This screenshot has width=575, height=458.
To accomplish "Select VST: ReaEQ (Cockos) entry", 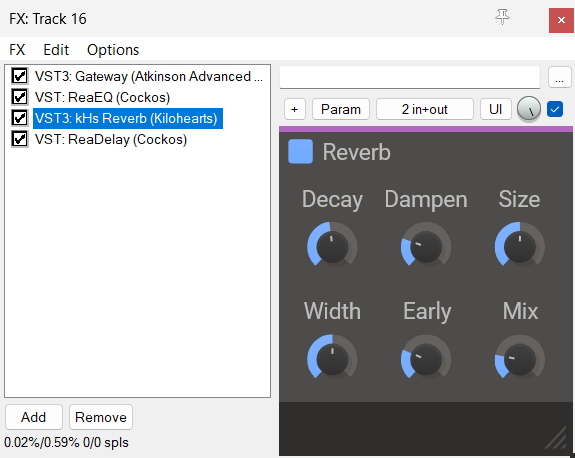I will (102, 97).
